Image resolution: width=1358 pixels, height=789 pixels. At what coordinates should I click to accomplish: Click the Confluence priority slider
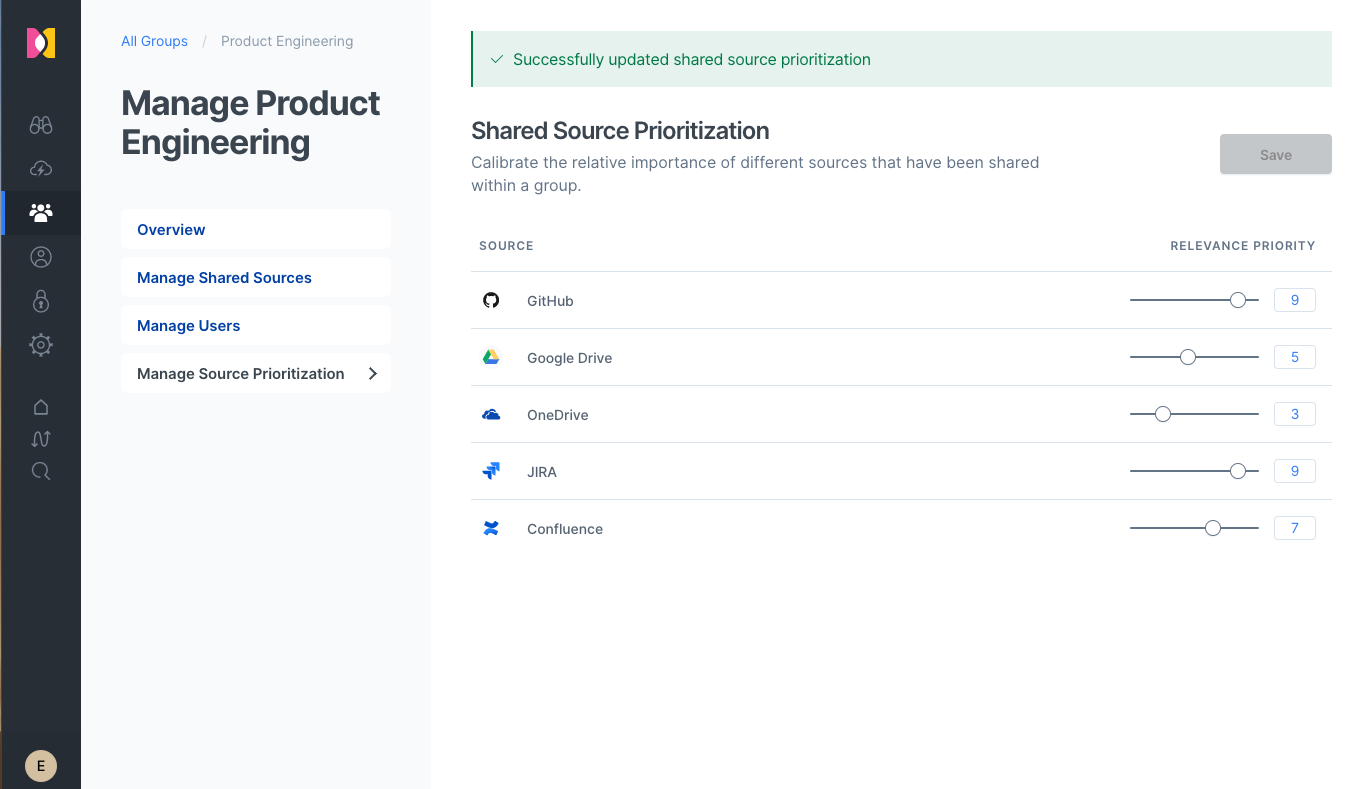1194,528
